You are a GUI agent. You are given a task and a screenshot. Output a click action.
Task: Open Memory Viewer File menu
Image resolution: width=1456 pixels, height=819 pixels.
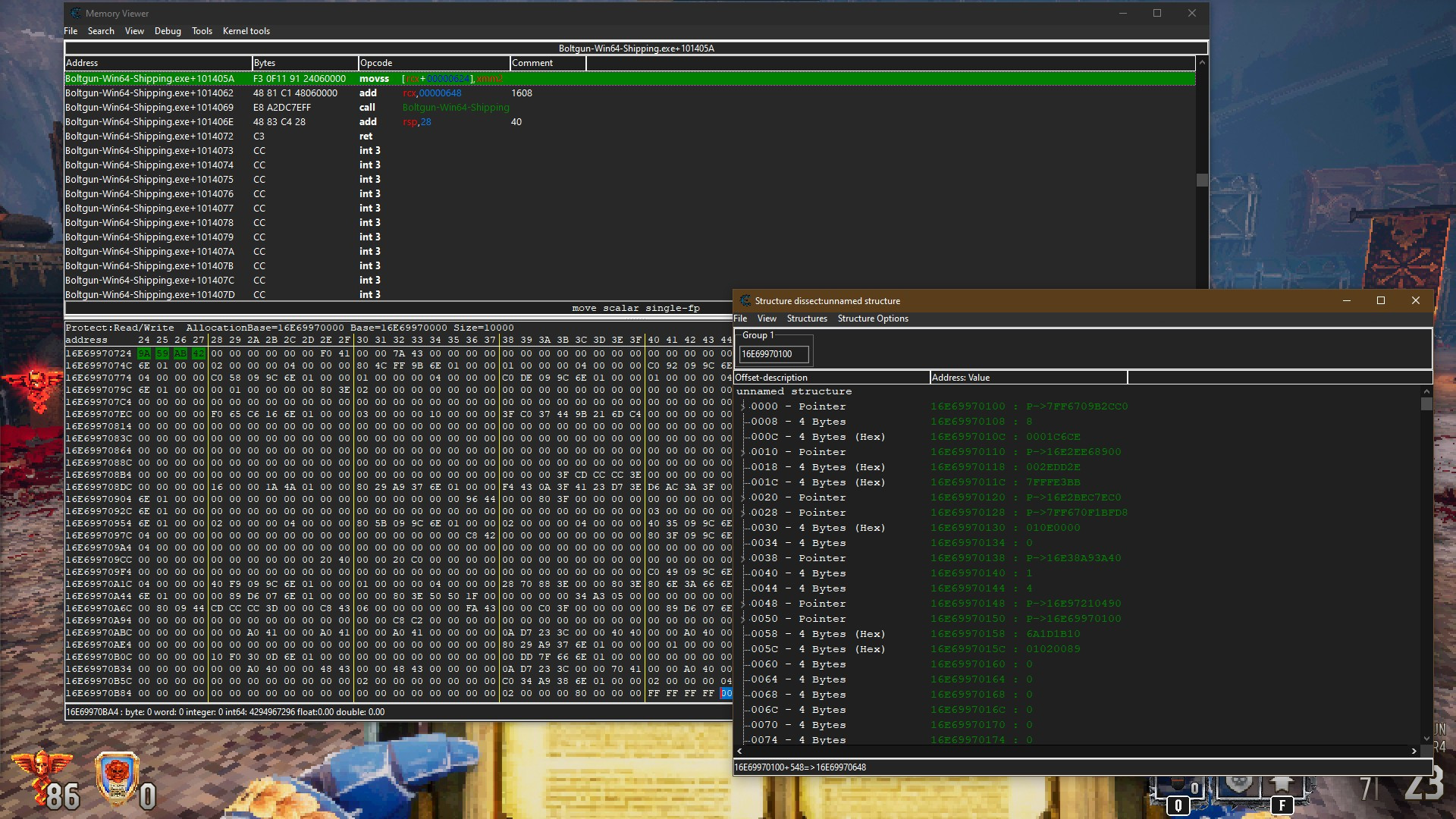(71, 31)
